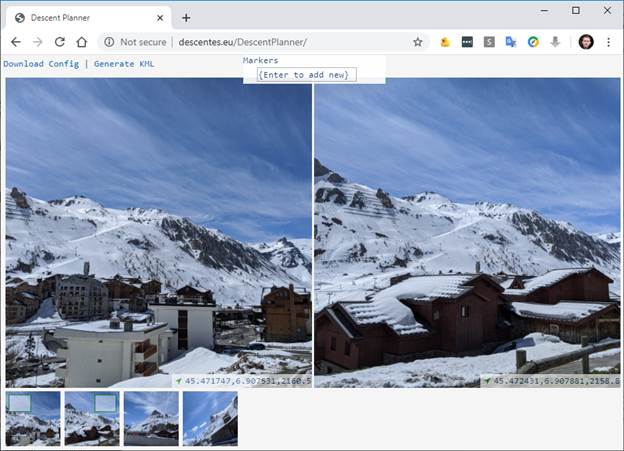Focus the Enter to add new marker field
The height and width of the screenshot is (451, 624).
tap(306, 75)
